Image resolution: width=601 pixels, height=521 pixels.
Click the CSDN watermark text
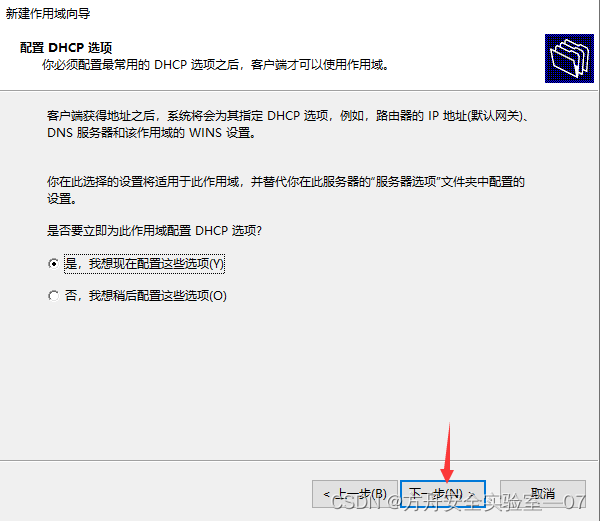(x=458, y=501)
